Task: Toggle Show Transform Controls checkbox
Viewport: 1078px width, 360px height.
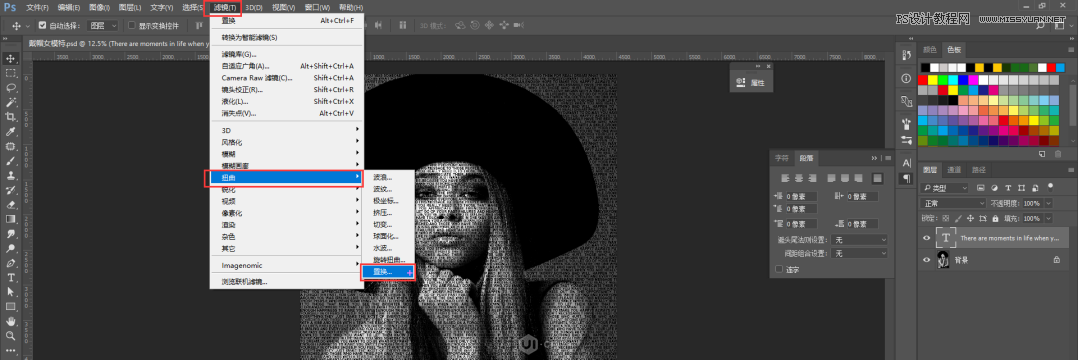Action: click(x=132, y=25)
